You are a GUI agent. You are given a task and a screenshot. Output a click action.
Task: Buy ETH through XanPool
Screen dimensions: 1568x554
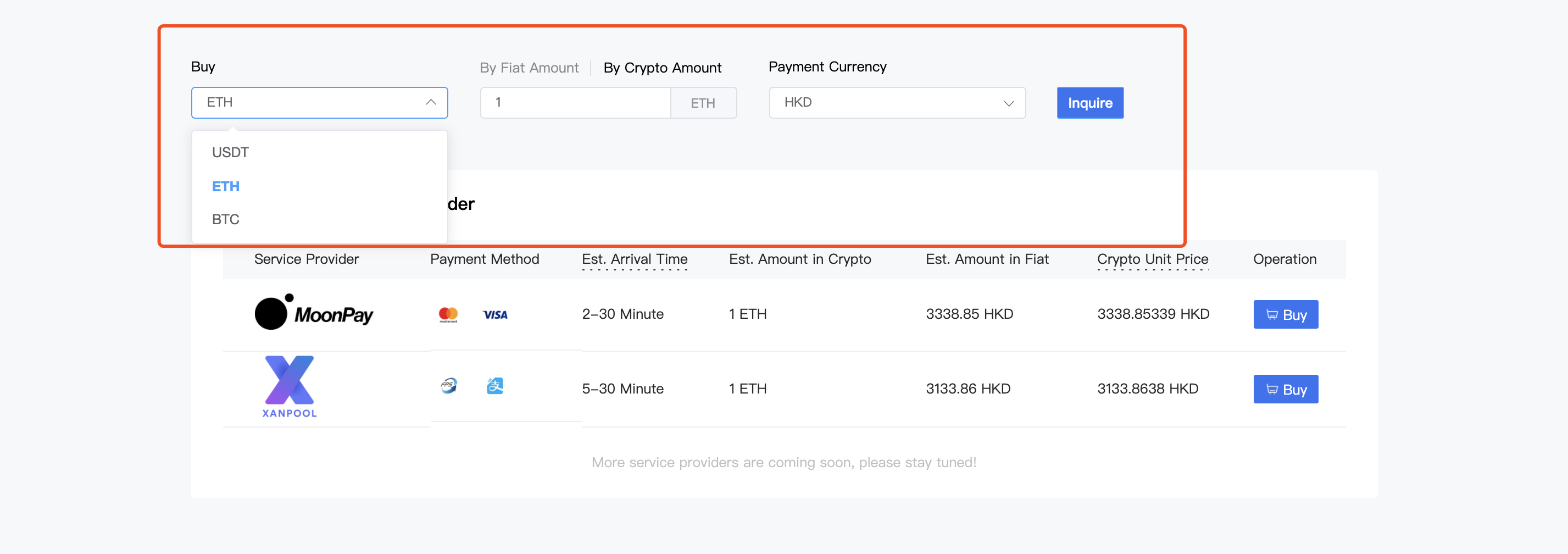1286,390
